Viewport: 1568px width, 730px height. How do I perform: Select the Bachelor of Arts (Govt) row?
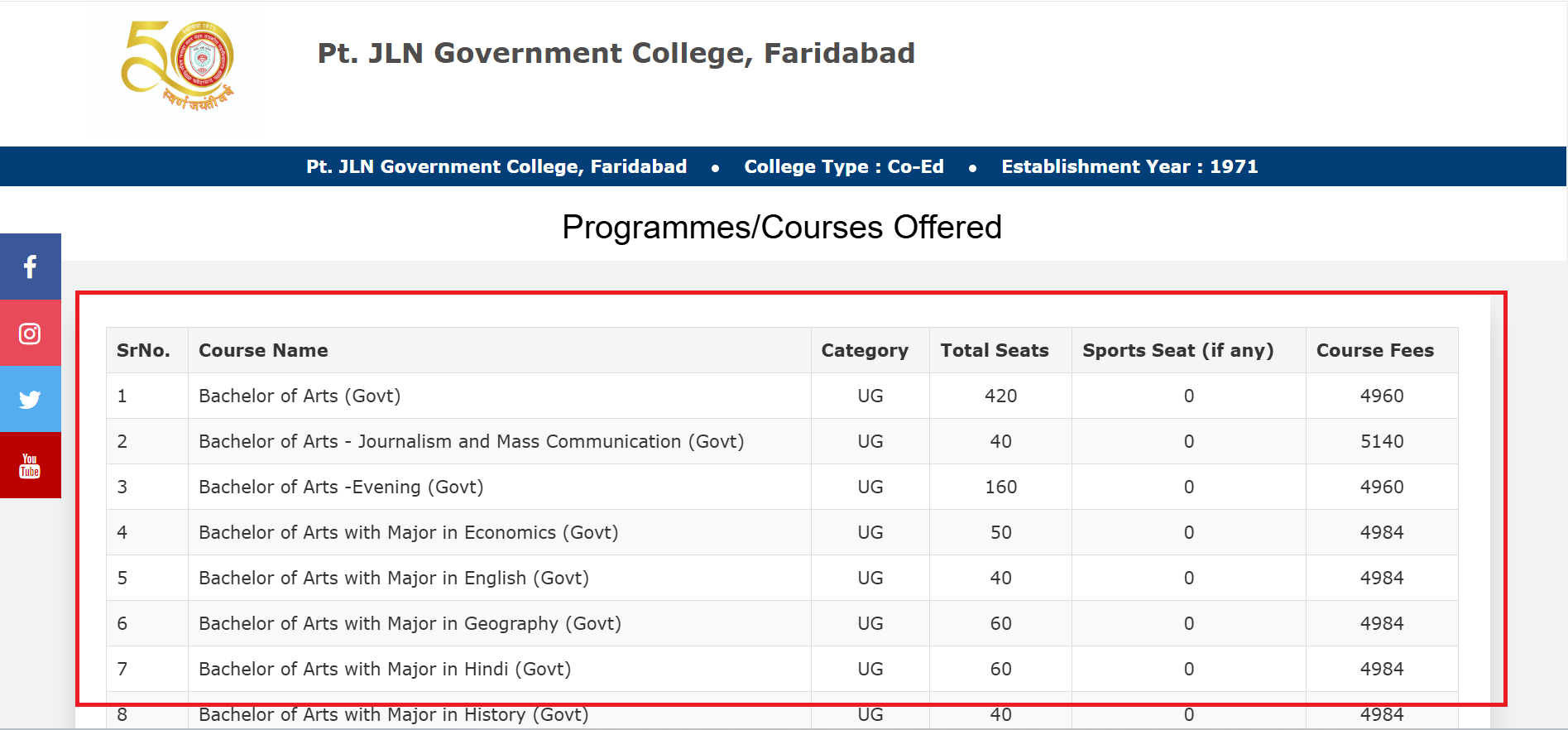point(300,396)
